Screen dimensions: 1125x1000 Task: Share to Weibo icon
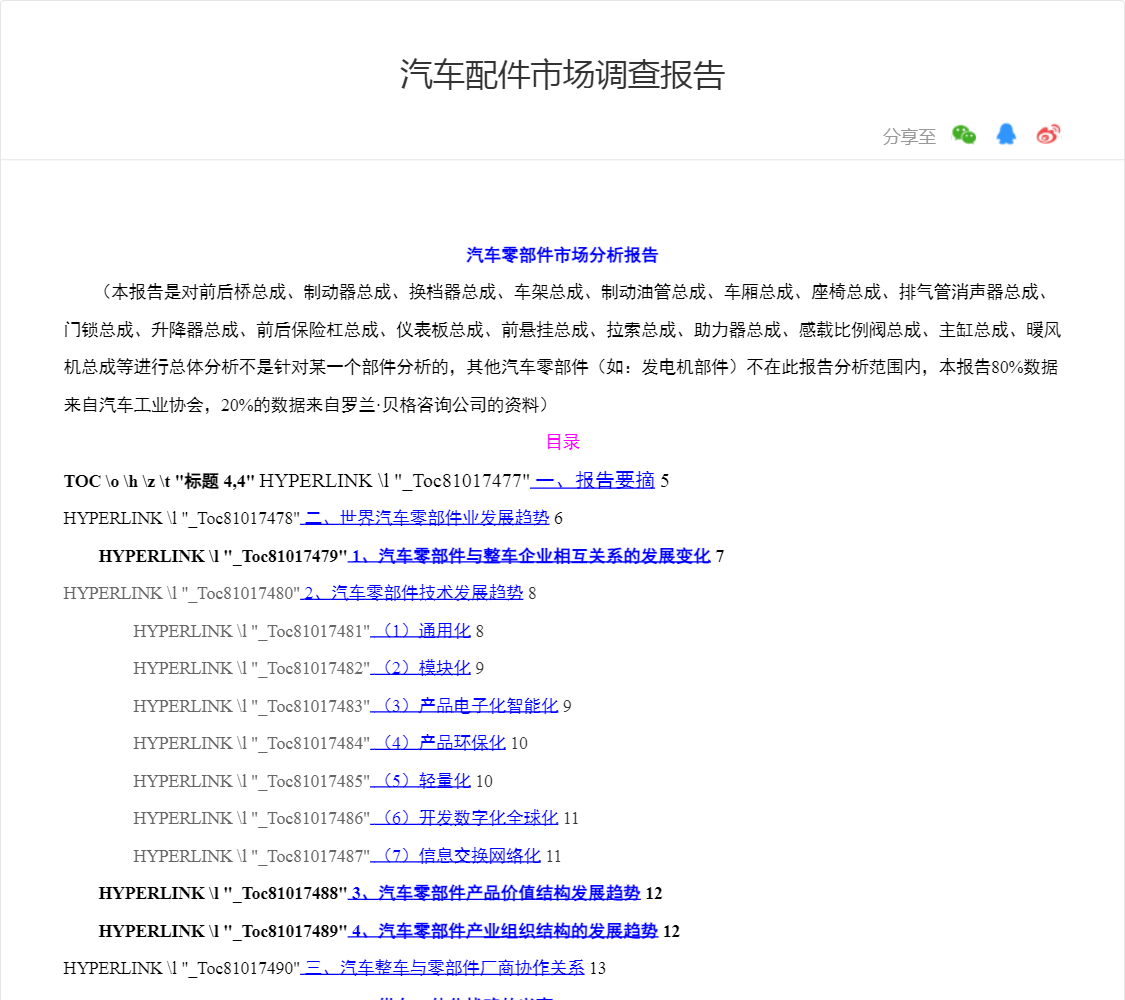point(1048,134)
